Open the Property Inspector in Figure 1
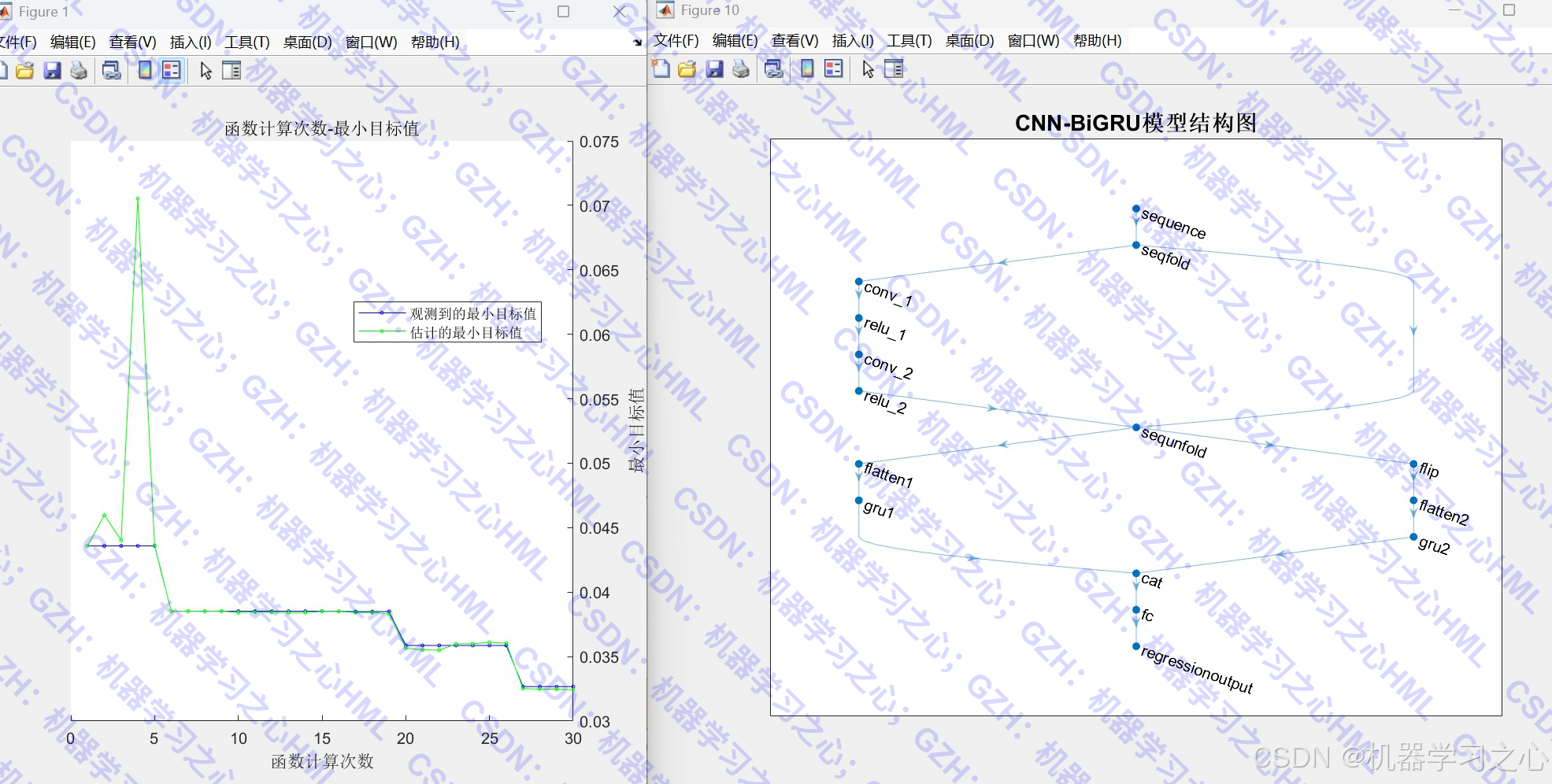 (232, 71)
